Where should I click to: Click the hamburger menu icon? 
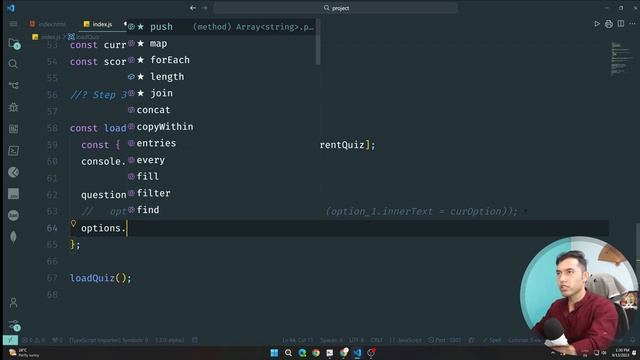(x=13, y=24)
